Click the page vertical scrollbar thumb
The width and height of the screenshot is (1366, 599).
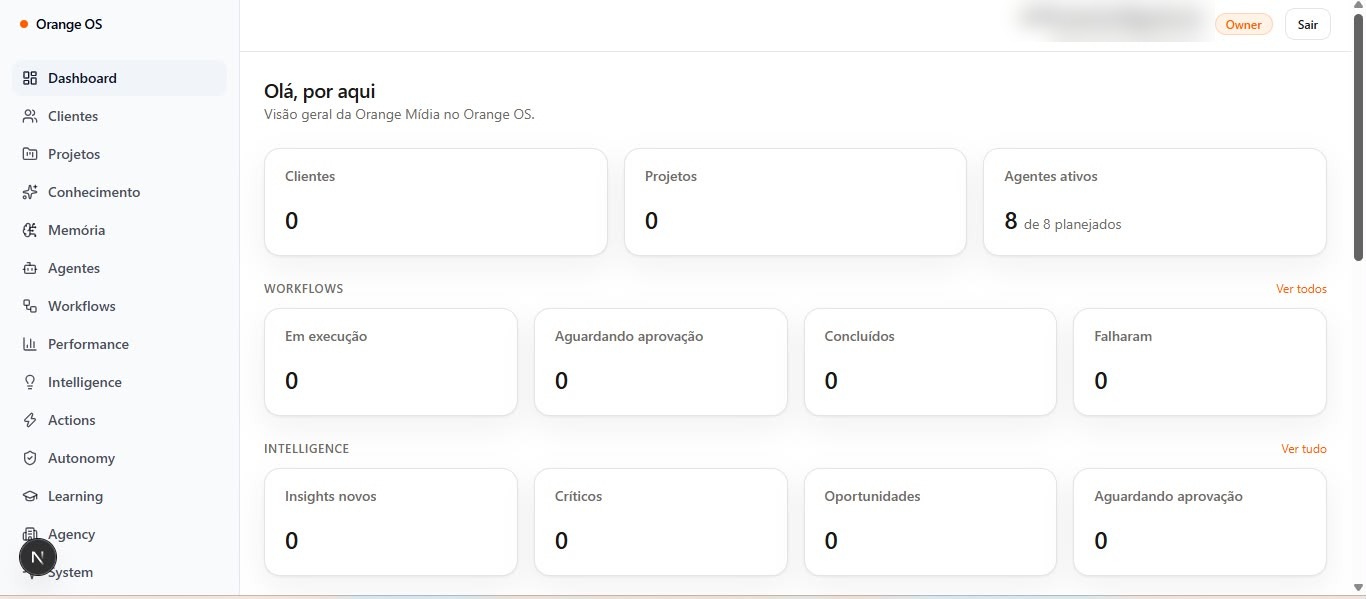pos(1359,139)
